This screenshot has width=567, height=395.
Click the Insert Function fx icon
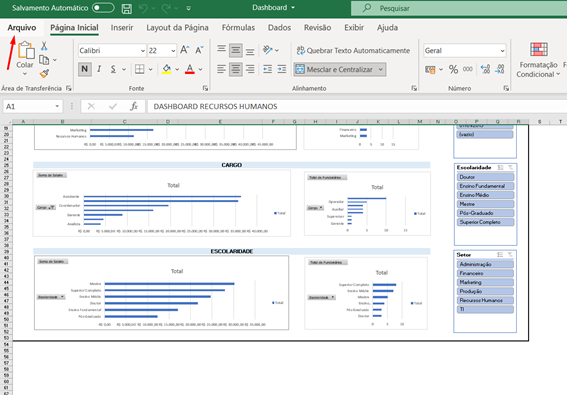point(134,106)
